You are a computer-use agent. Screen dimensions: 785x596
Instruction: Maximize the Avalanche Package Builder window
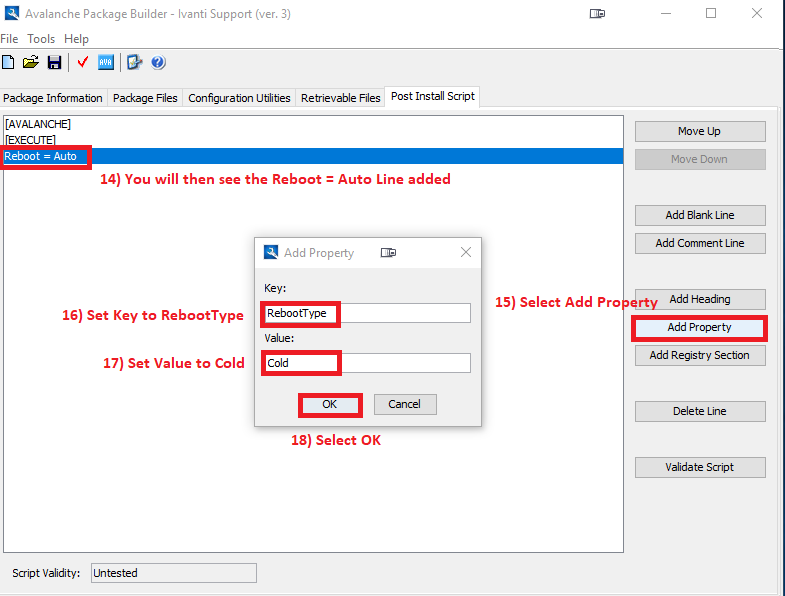pos(711,13)
